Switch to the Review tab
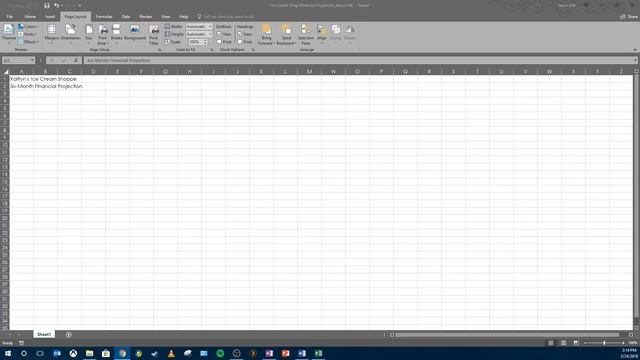The image size is (640, 360). [x=145, y=17]
